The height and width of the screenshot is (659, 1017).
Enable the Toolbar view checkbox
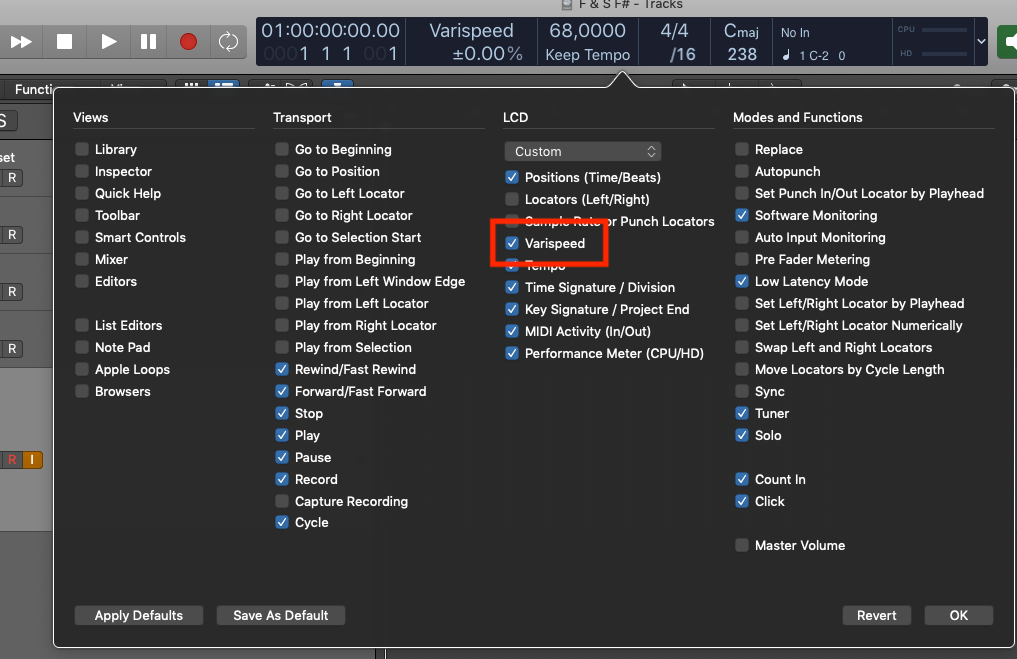82,215
